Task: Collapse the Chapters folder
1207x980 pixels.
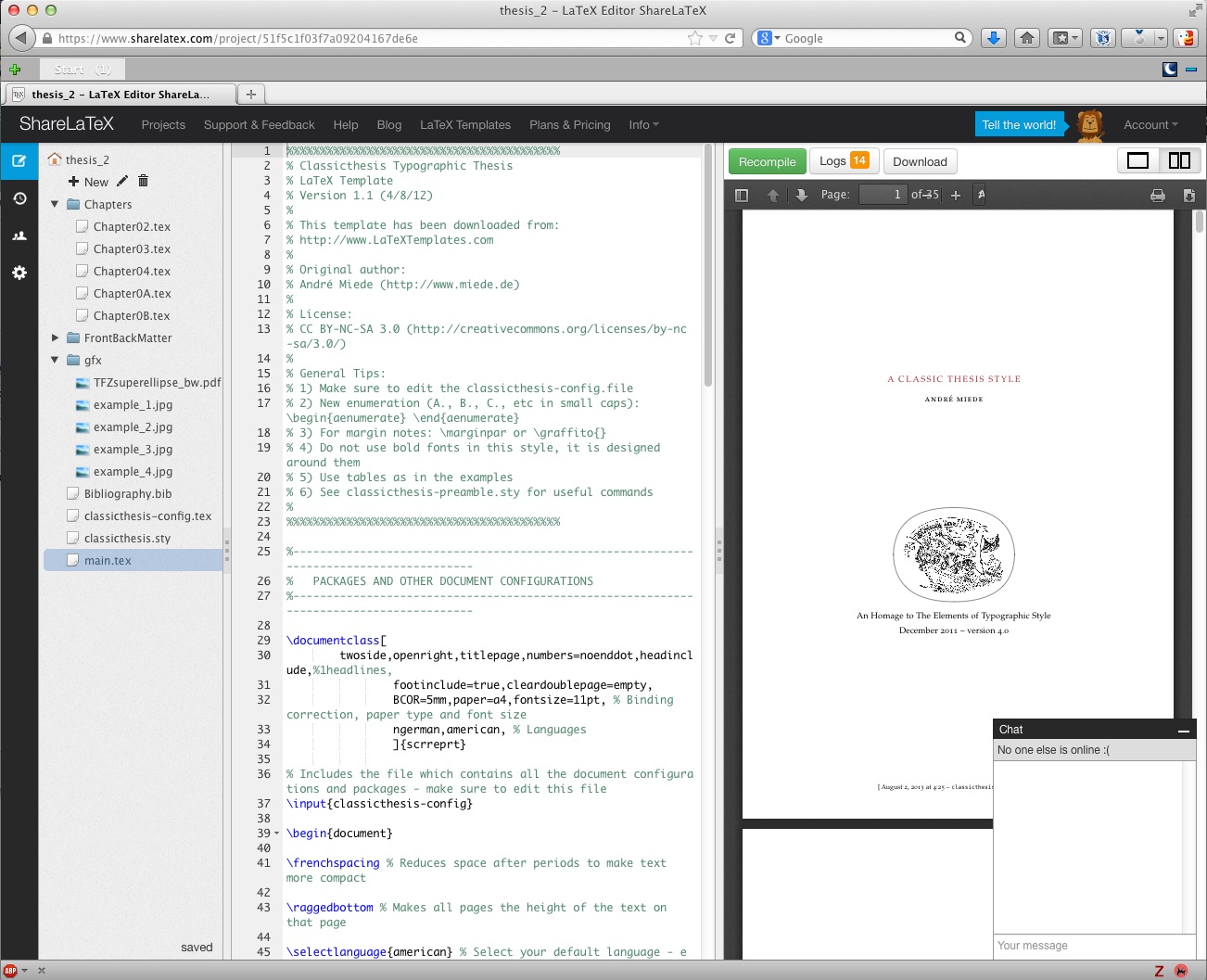Action: coord(55,204)
